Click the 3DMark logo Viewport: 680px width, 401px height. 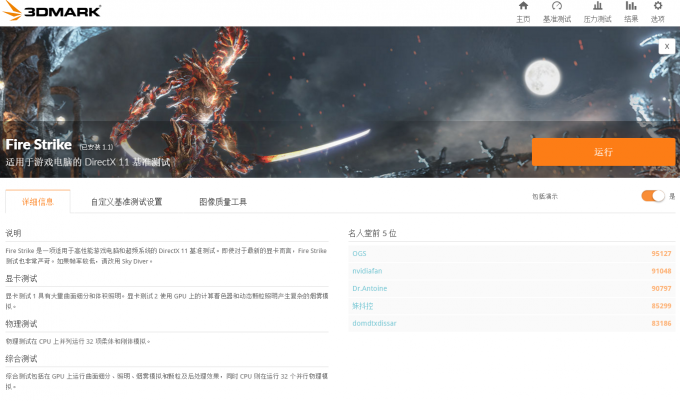[52, 11]
